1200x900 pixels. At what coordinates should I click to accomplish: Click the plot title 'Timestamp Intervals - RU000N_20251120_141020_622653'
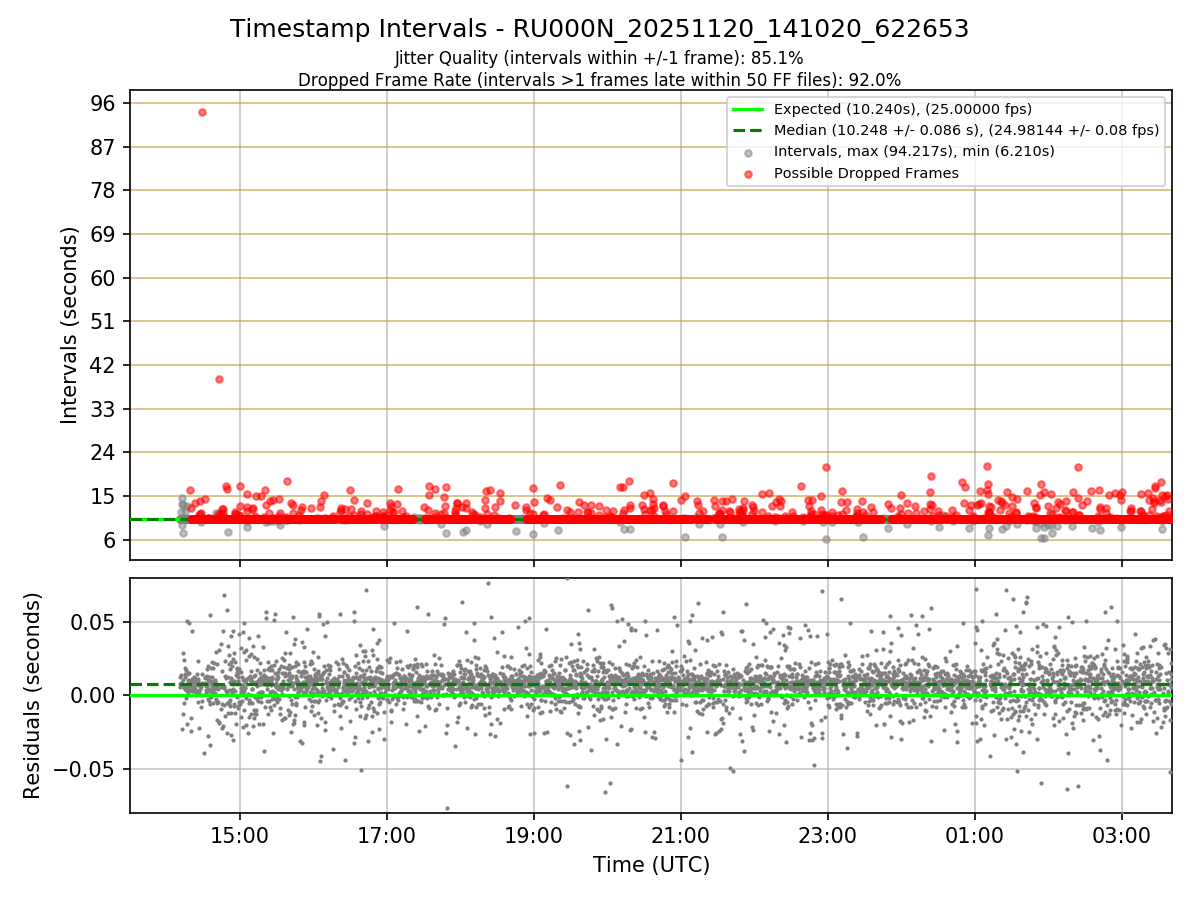tap(599, 29)
